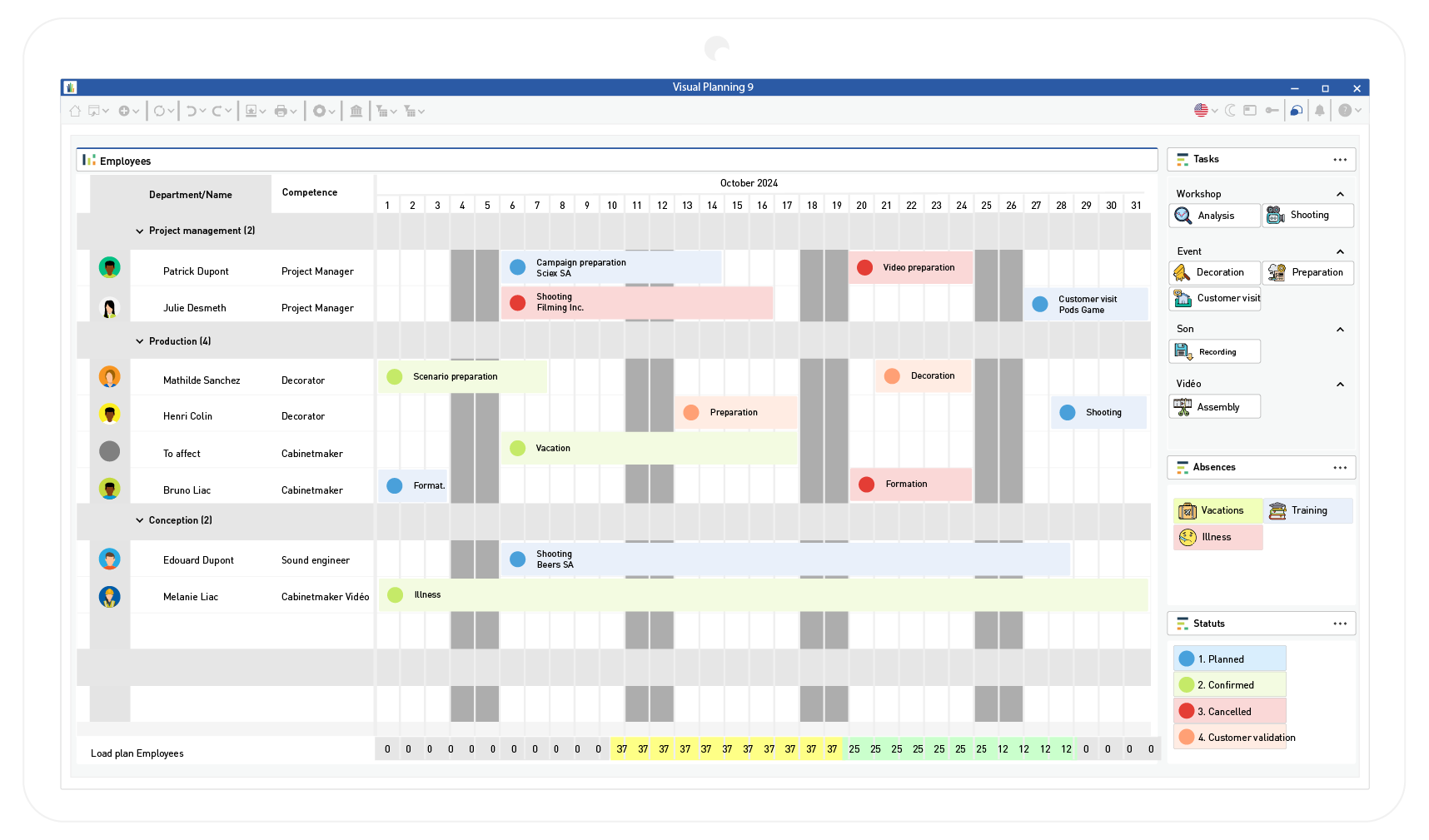Open the Tasks panel three-dot menu

click(x=1339, y=160)
